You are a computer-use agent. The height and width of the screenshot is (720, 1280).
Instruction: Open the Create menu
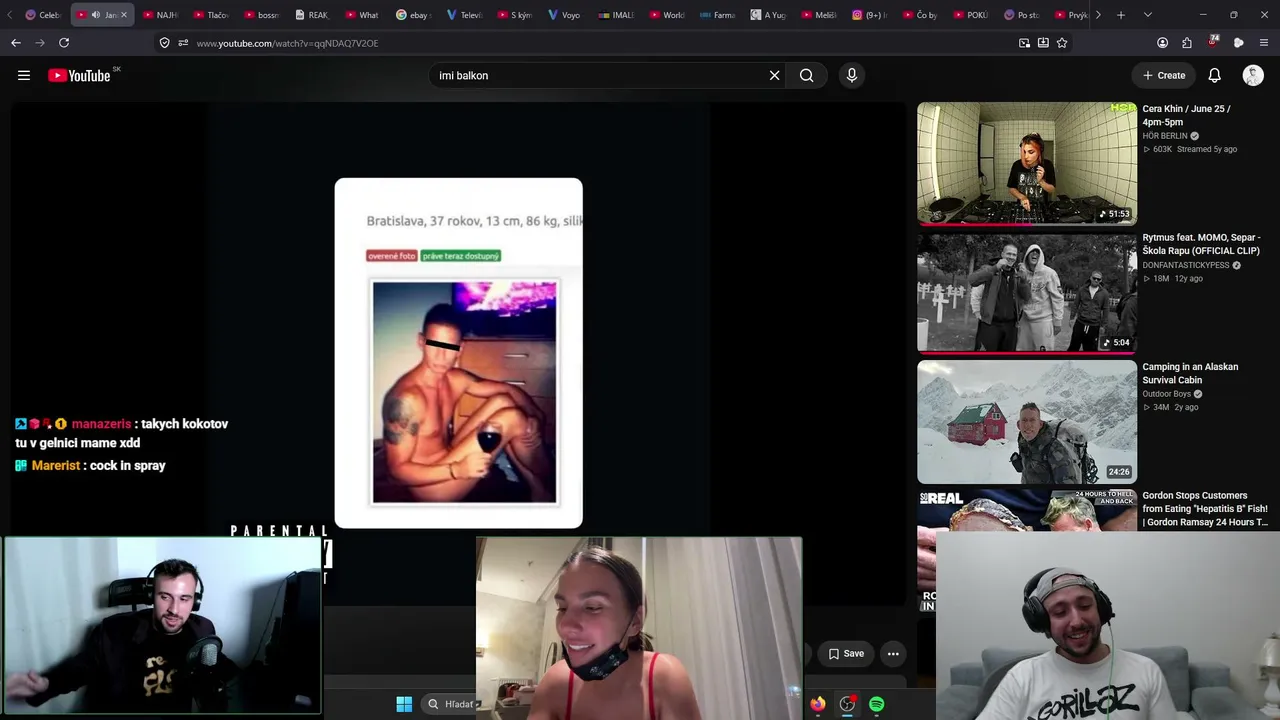tap(1164, 75)
